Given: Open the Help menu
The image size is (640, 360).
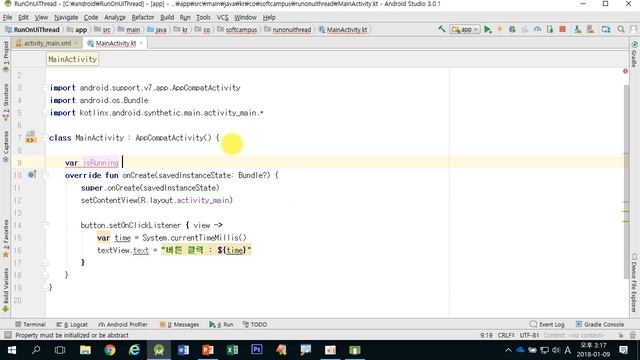Looking at the screenshot, I should (x=269, y=17).
